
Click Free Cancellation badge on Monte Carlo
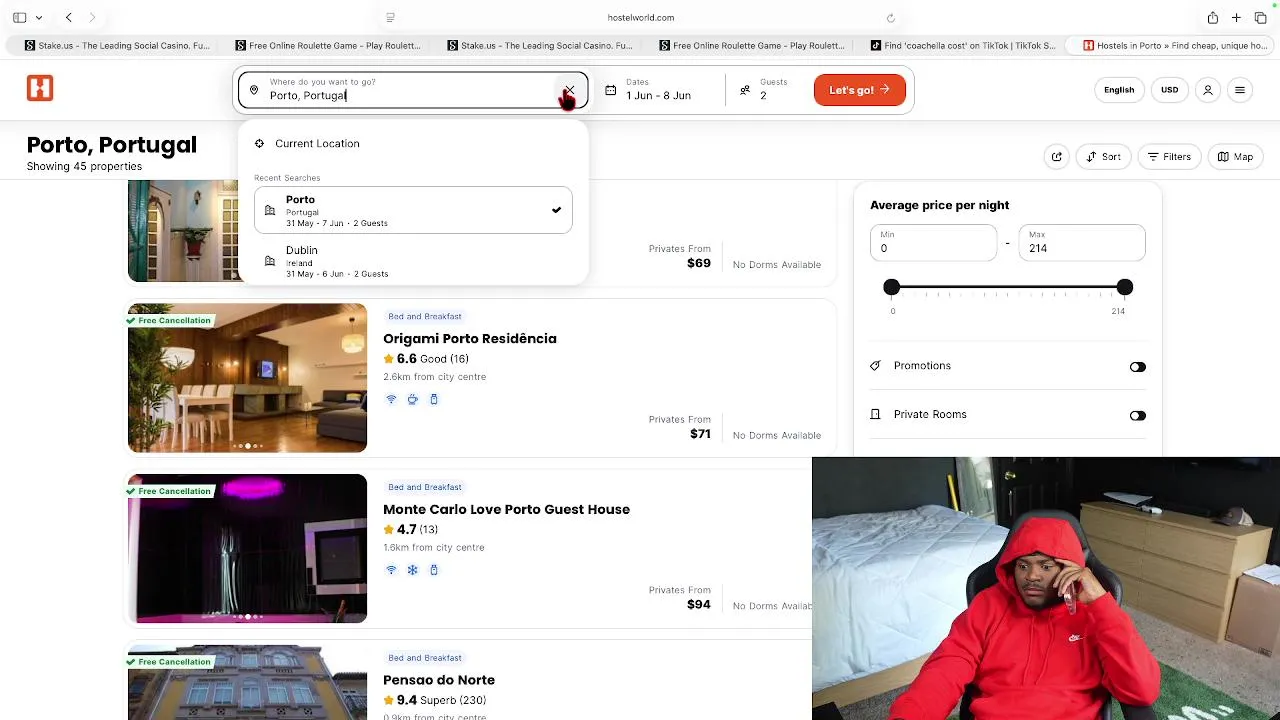(169, 491)
